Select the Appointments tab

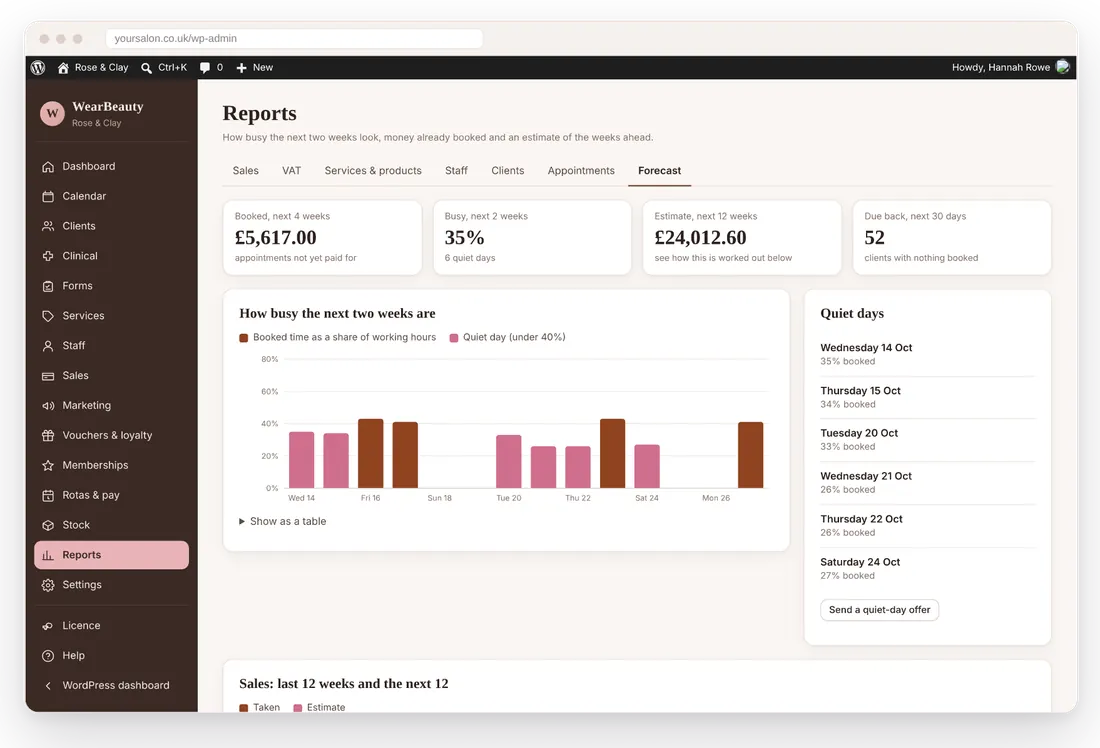click(x=581, y=171)
